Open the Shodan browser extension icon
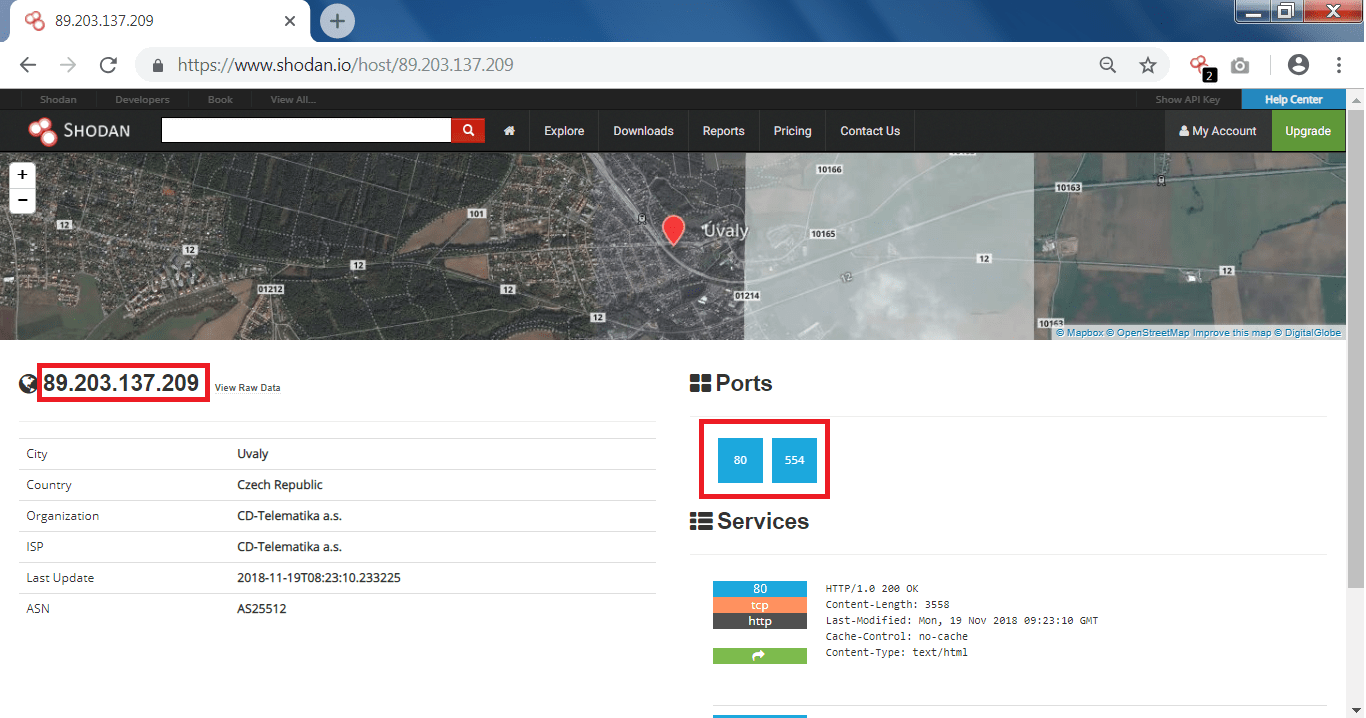This screenshot has height=718, width=1366. 1200,66
